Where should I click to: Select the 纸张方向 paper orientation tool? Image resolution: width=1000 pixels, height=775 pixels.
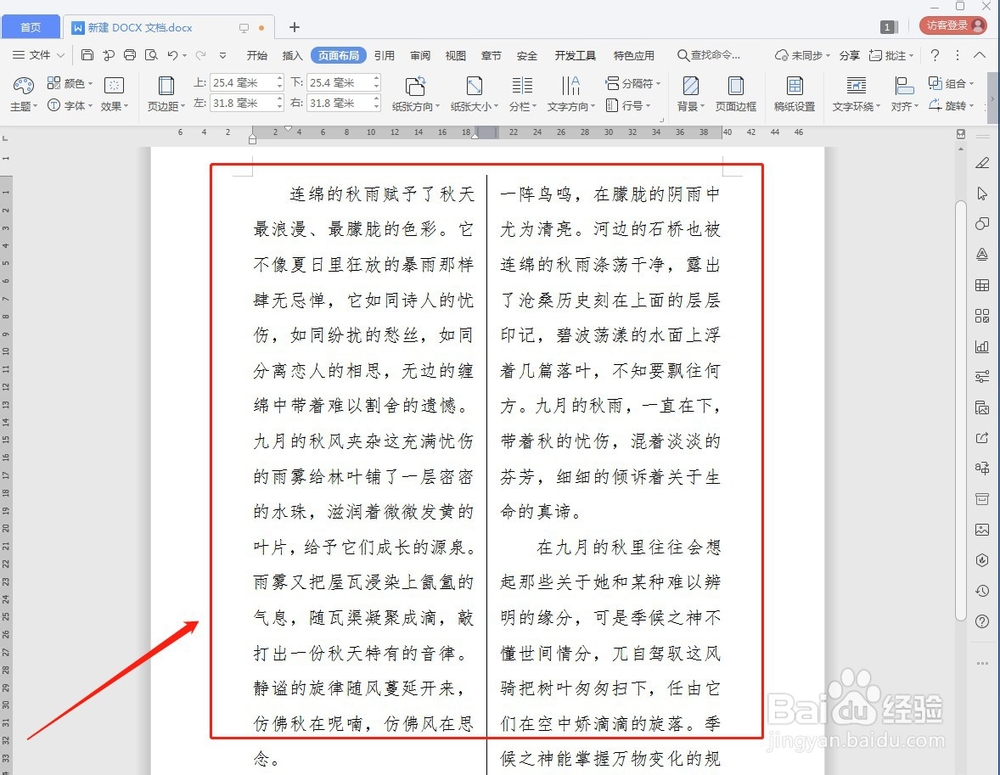click(417, 95)
